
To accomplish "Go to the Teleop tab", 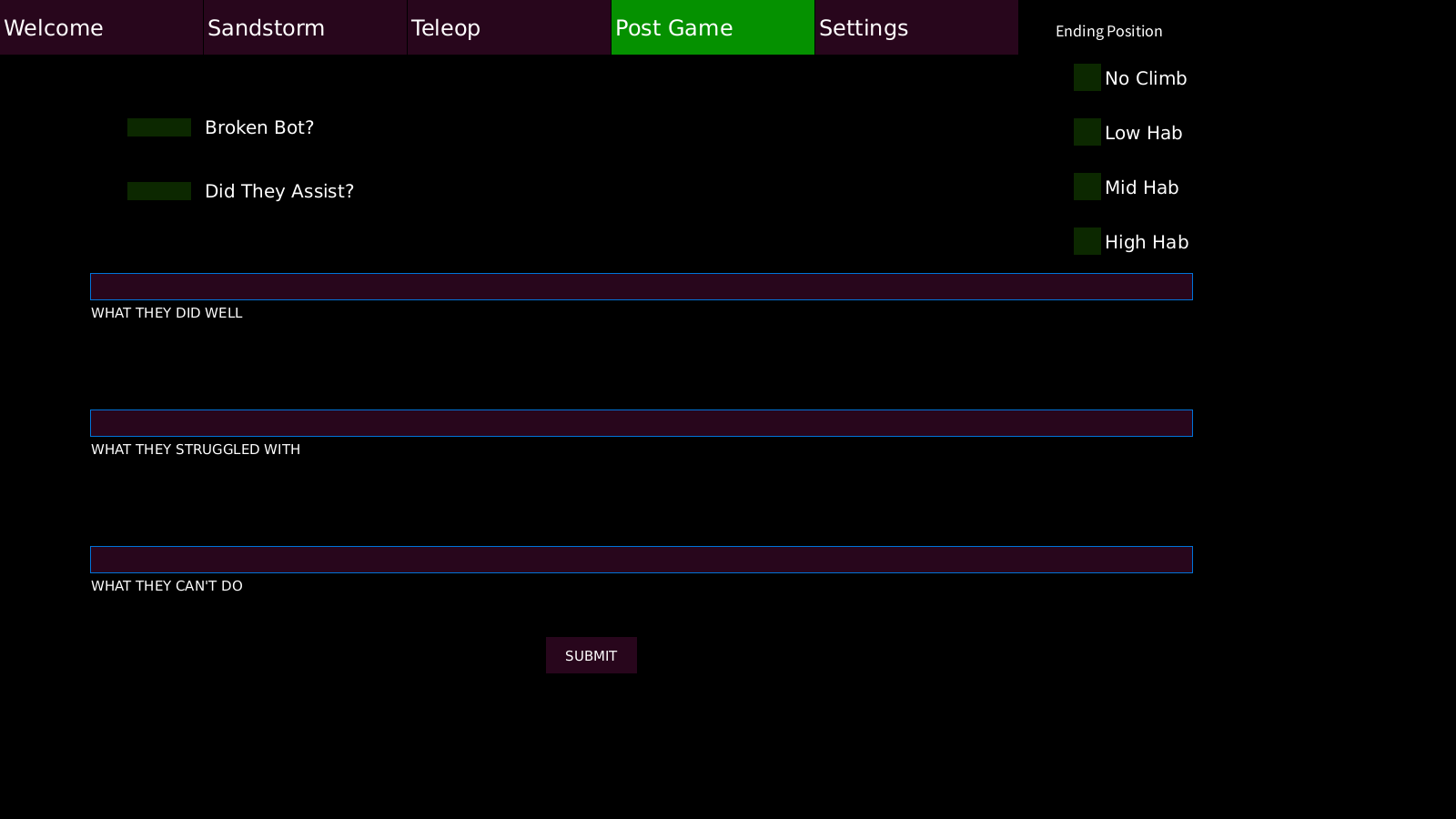I will click(x=509, y=27).
